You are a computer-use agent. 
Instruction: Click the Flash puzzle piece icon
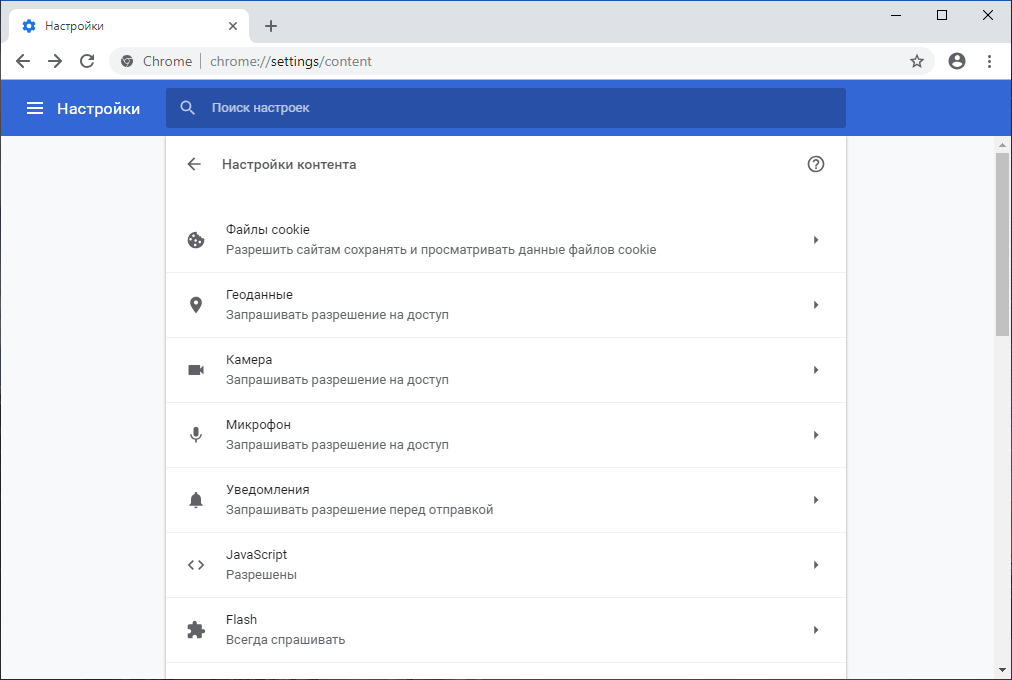click(x=195, y=630)
